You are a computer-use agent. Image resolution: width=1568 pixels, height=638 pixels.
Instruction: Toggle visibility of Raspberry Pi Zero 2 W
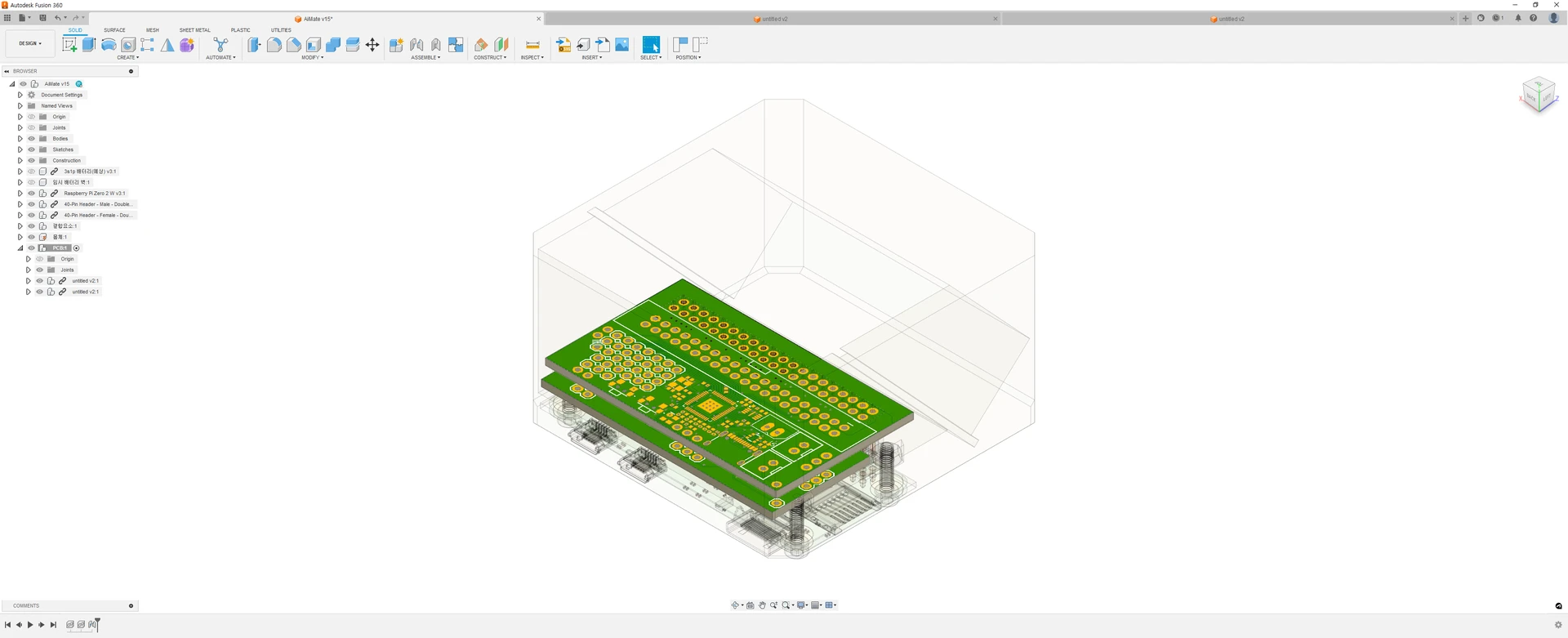click(31, 194)
